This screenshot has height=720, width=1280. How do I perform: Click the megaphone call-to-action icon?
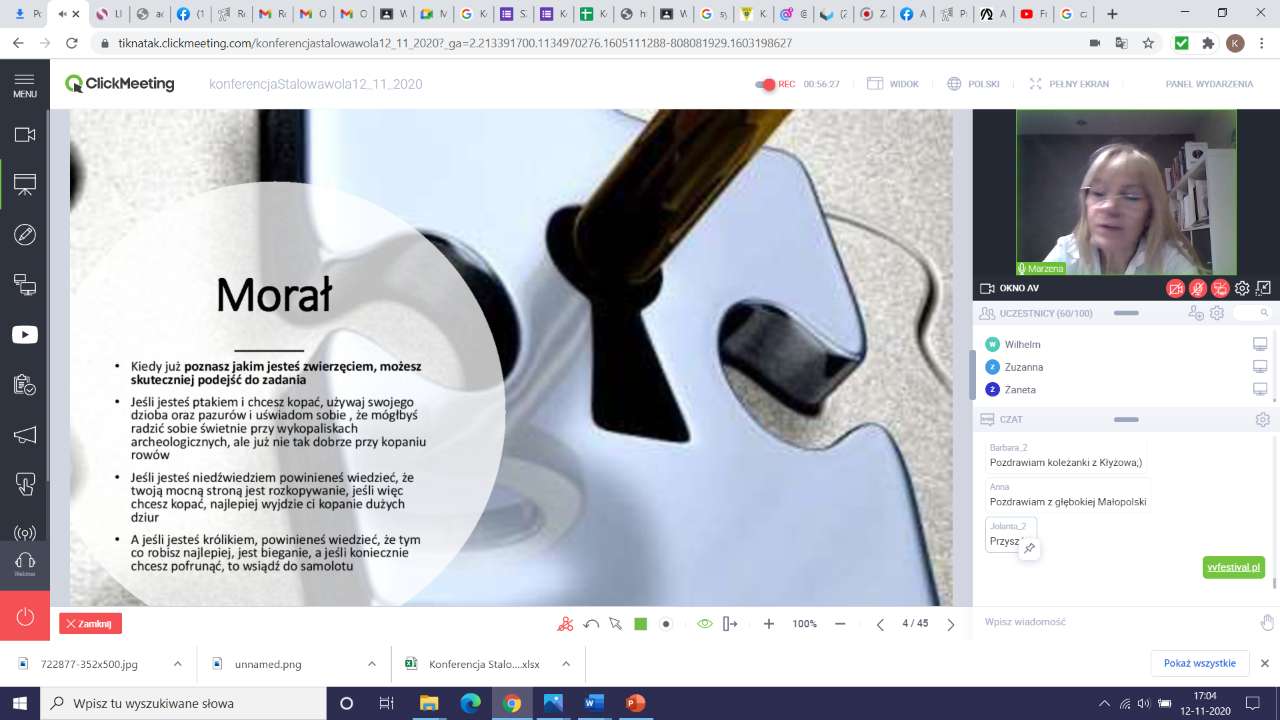pos(25,435)
